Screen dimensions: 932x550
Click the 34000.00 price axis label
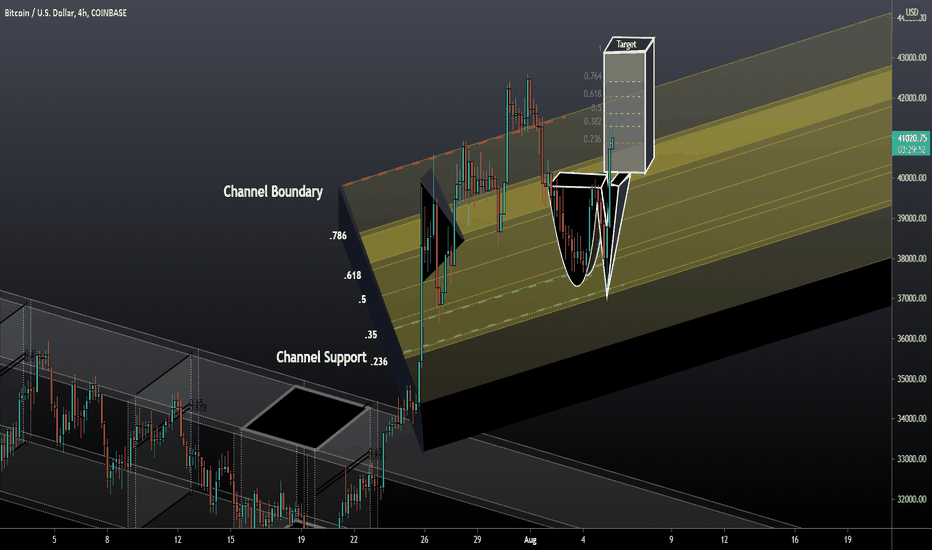click(912, 419)
